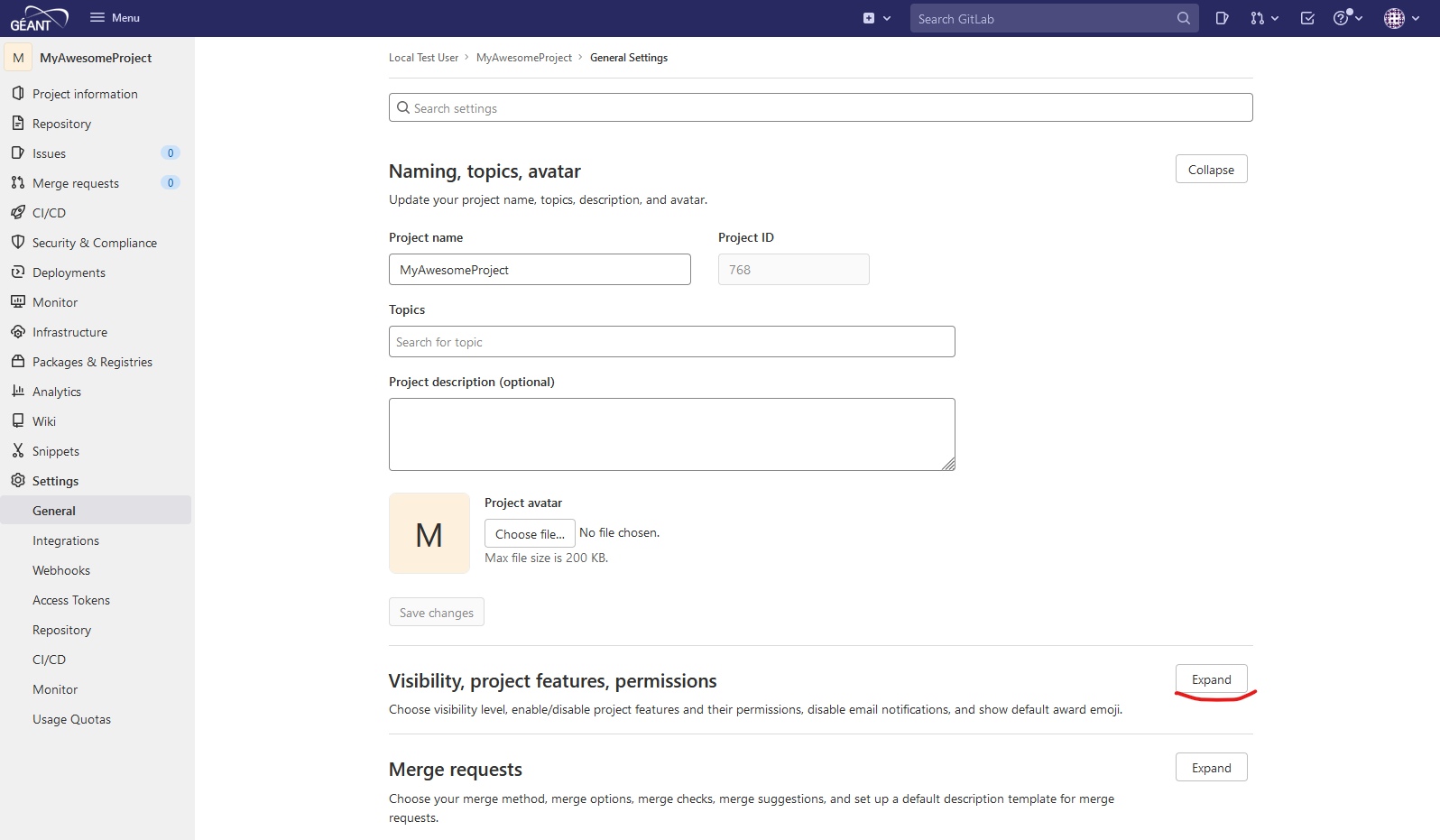1440x840 pixels.
Task: Open merge requests dropdown in top bar
Action: [x=1264, y=18]
